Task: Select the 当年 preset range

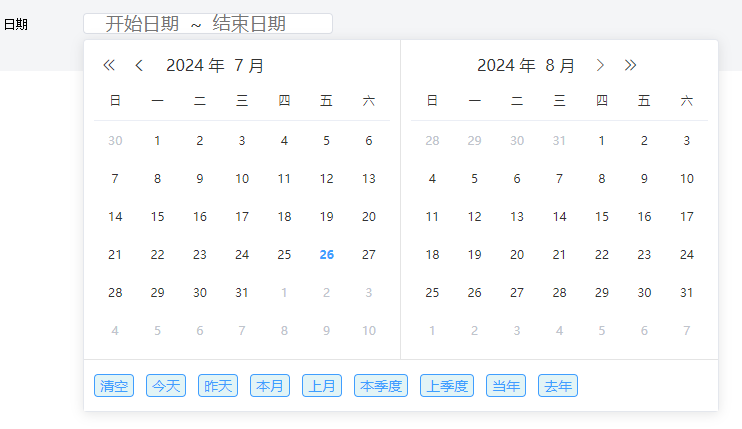Action: [506, 385]
